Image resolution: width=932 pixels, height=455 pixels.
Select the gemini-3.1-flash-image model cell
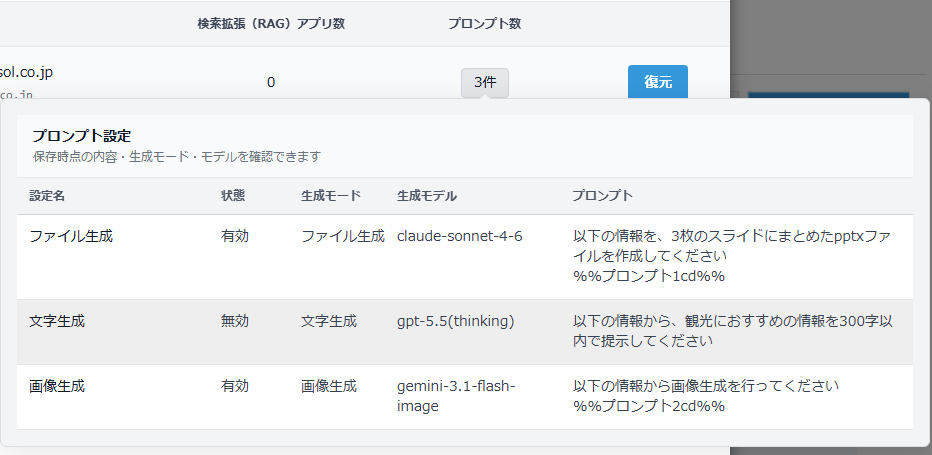click(456, 396)
